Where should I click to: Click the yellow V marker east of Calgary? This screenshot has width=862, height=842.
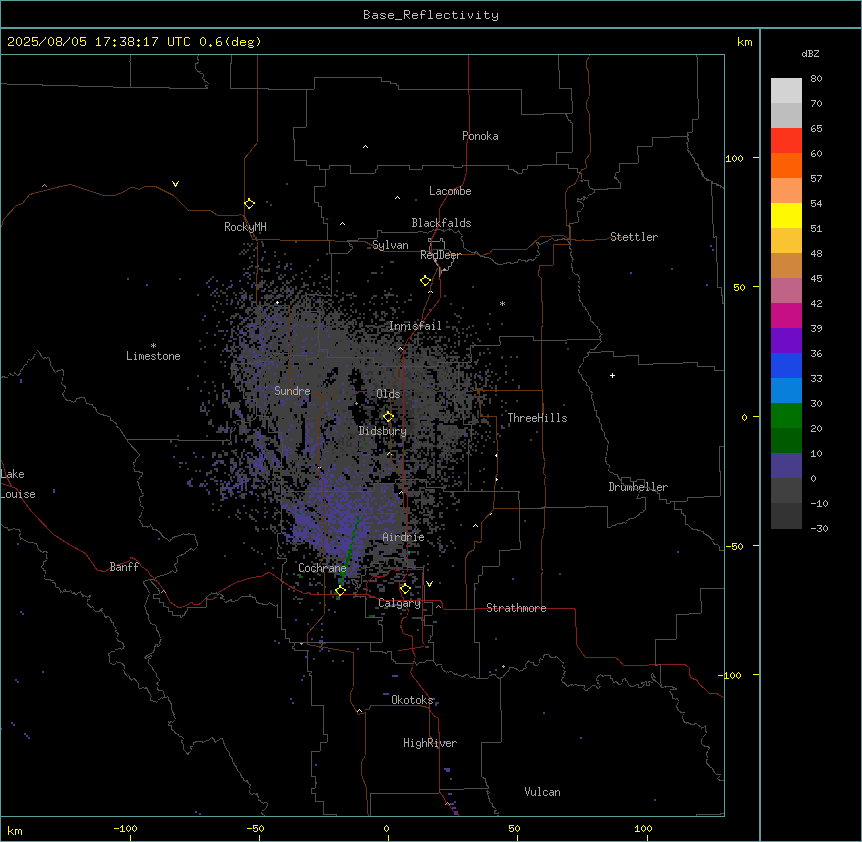[429, 584]
